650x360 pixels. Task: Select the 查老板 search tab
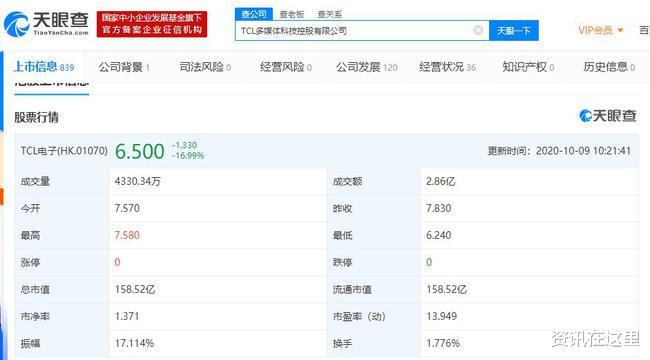[x=292, y=15]
